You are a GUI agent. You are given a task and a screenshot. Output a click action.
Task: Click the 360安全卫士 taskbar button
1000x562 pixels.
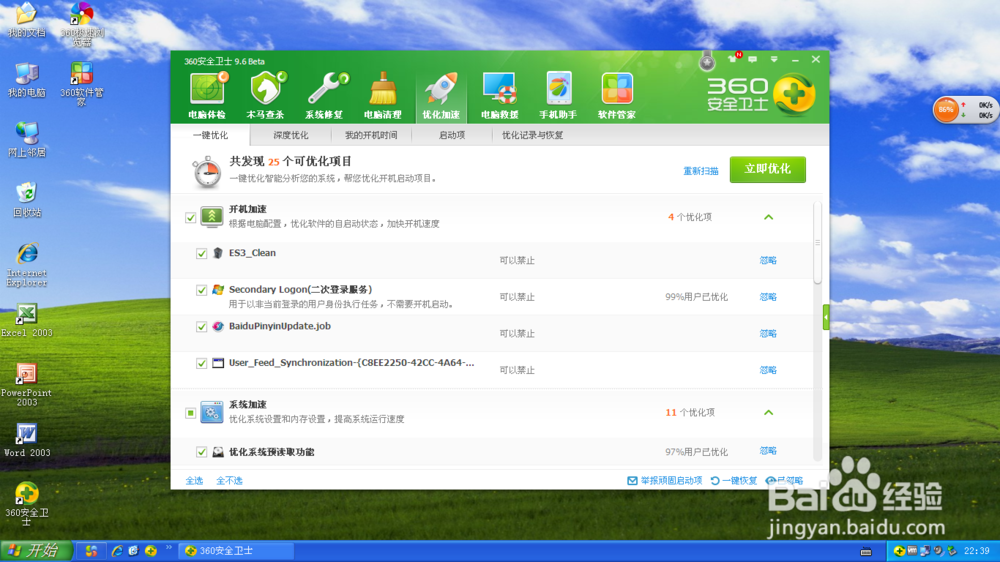click(x=236, y=551)
